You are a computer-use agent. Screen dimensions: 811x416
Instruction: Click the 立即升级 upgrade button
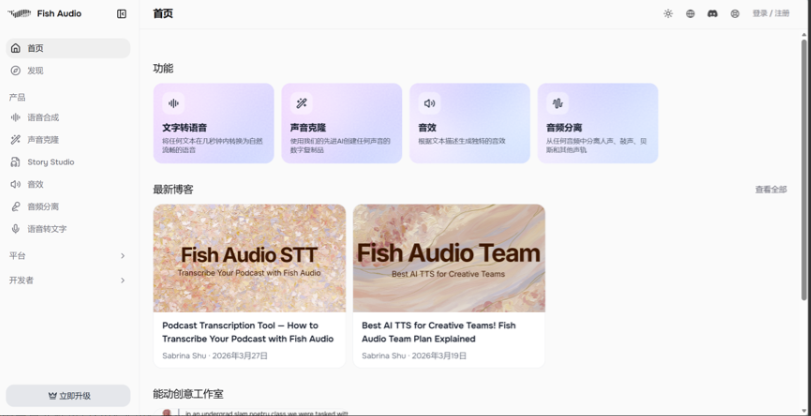click(68, 396)
